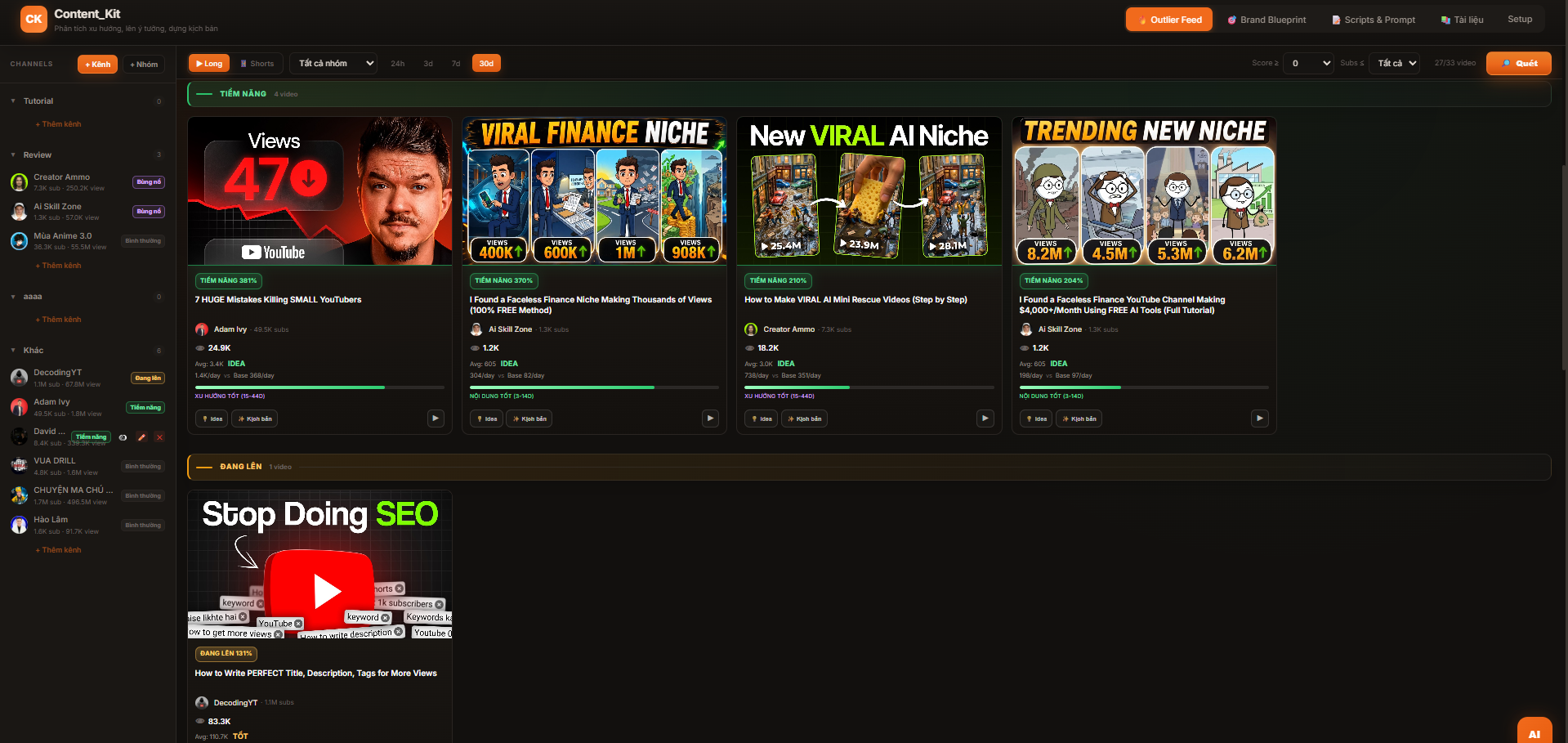Select the 7d time range
The width and height of the screenshot is (1568, 743).
(456, 63)
